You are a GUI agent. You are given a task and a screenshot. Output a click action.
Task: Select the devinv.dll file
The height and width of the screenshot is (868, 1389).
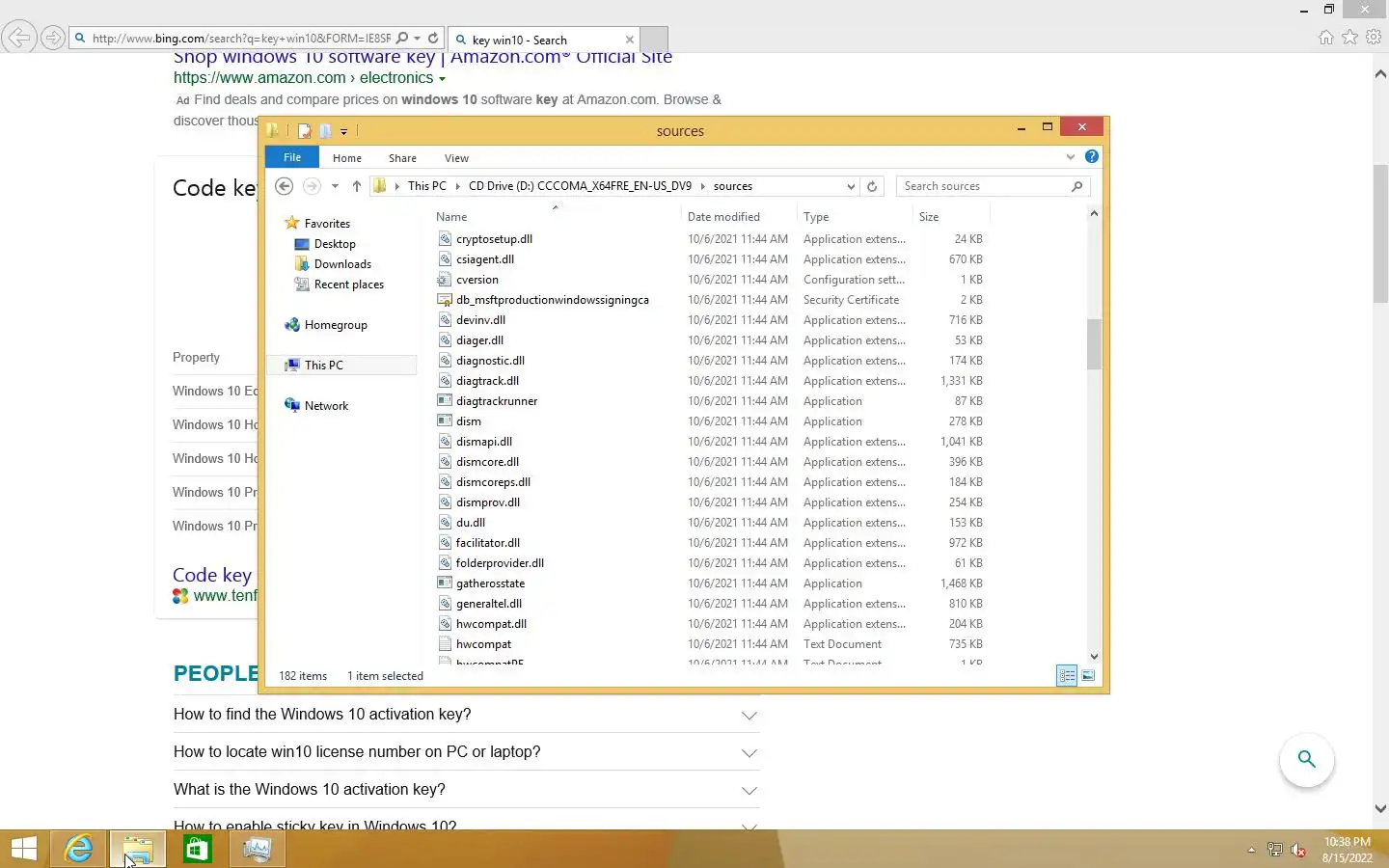point(480,320)
